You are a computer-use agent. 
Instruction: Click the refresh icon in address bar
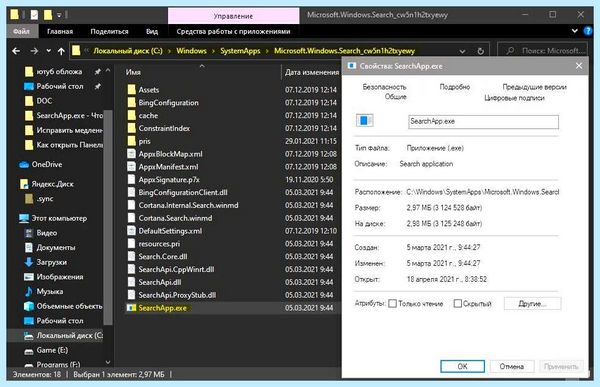tap(481, 51)
